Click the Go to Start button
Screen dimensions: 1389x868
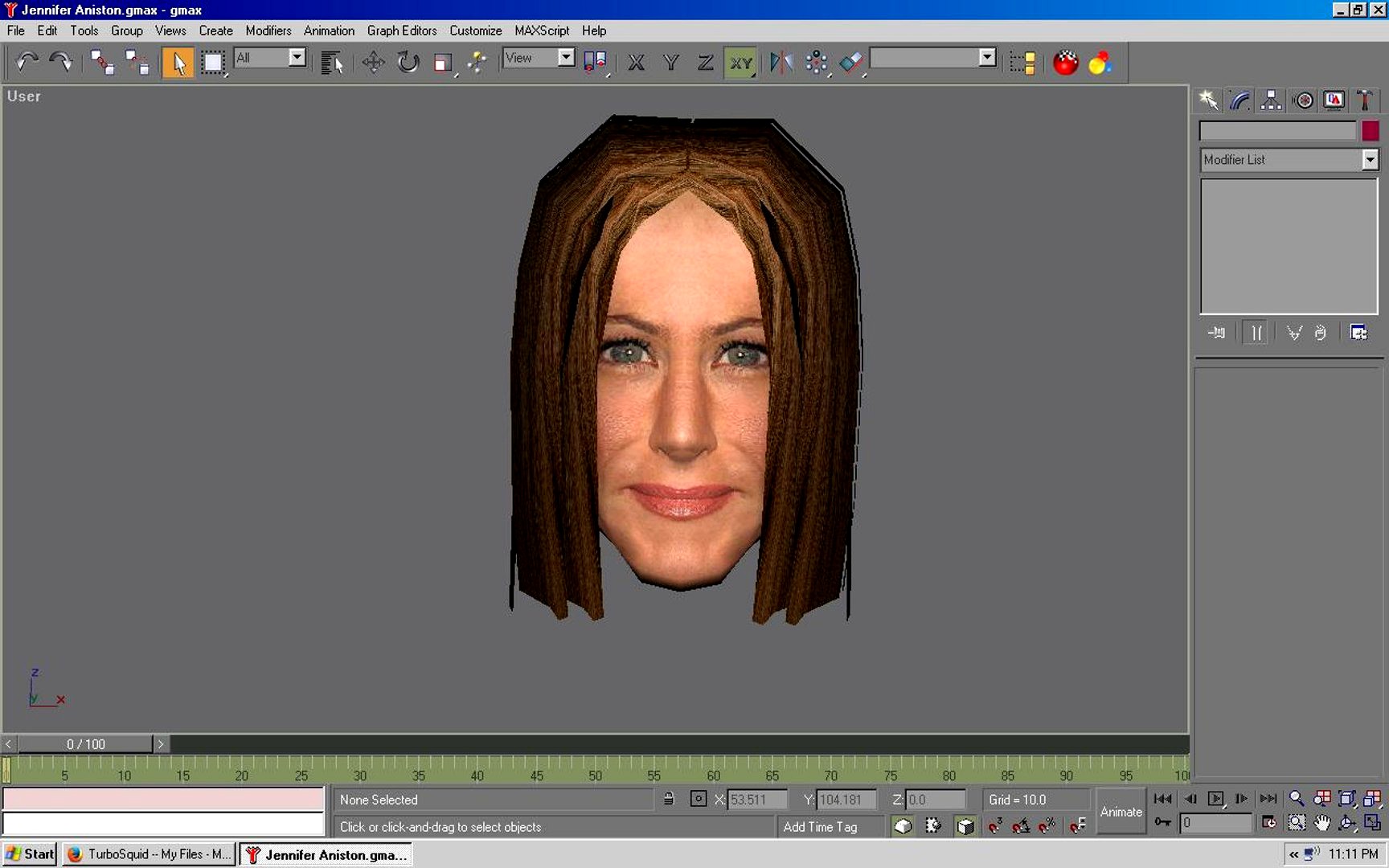[x=1162, y=798]
